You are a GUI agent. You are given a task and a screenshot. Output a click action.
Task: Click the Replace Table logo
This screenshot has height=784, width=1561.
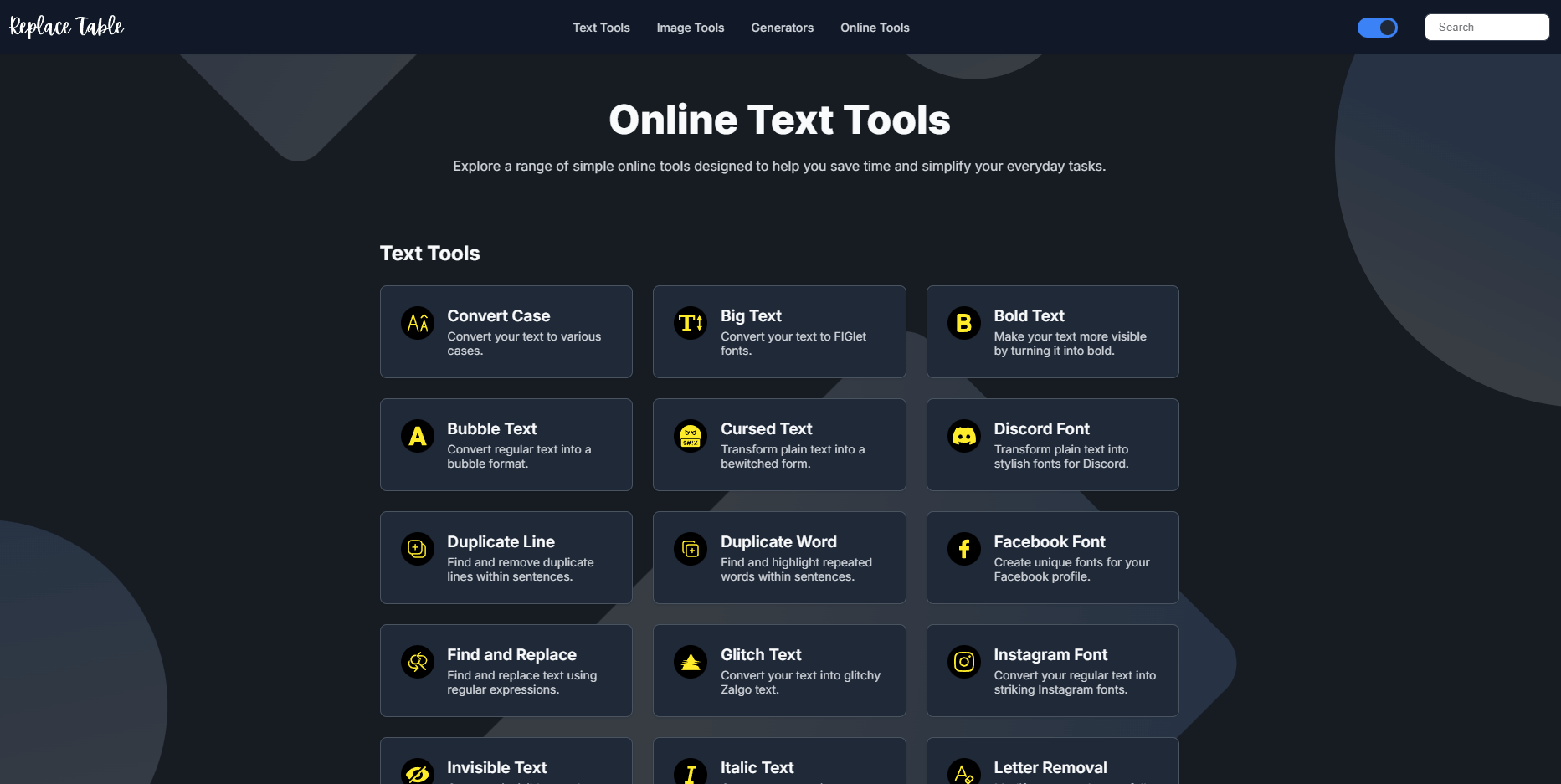click(x=65, y=26)
